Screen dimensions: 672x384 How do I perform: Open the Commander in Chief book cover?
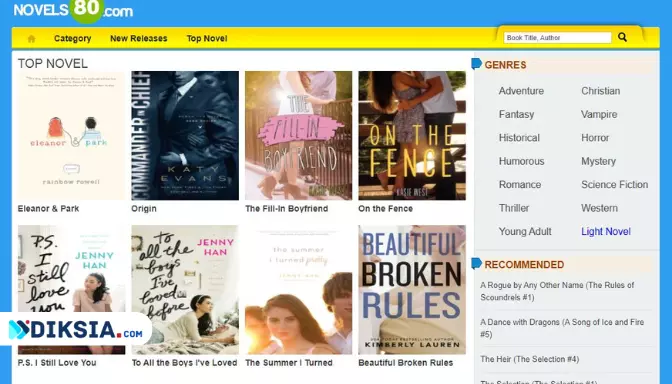[x=185, y=135]
